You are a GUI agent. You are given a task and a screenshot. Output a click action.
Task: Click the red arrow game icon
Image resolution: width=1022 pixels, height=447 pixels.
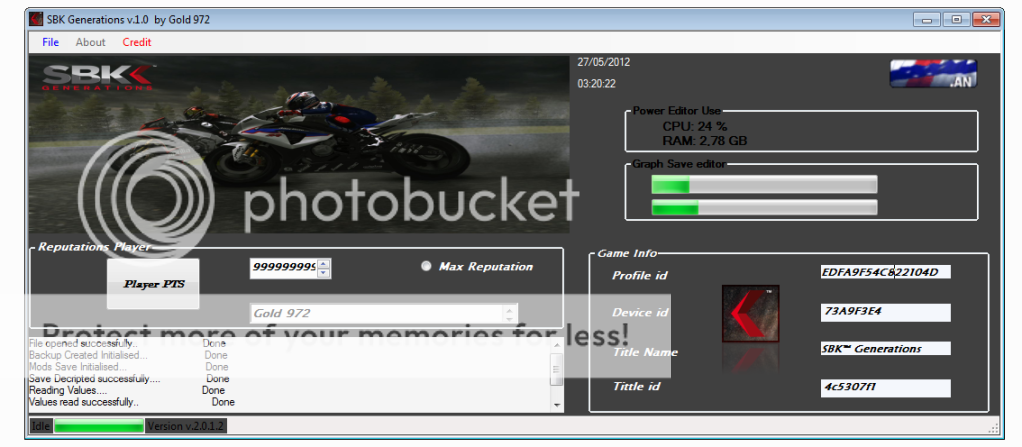coord(751,314)
